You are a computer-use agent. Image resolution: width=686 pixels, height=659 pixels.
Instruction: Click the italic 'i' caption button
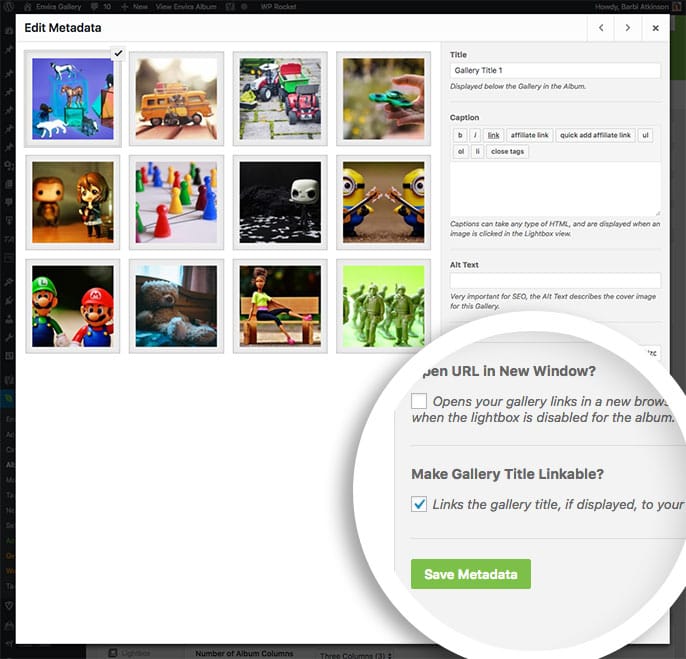click(475, 135)
